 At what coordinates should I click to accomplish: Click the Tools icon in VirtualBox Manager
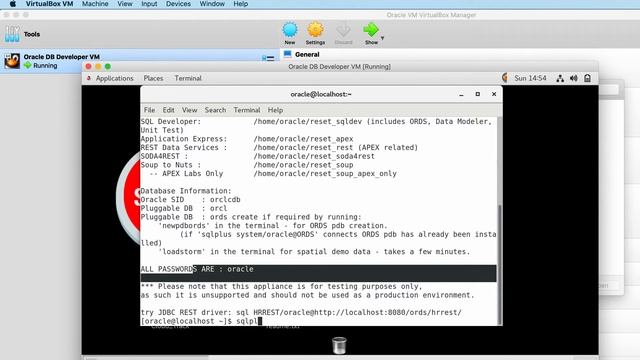[x=12, y=34]
